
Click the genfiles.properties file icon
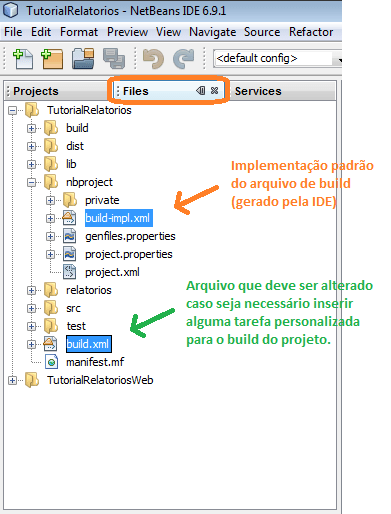click(x=69, y=236)
